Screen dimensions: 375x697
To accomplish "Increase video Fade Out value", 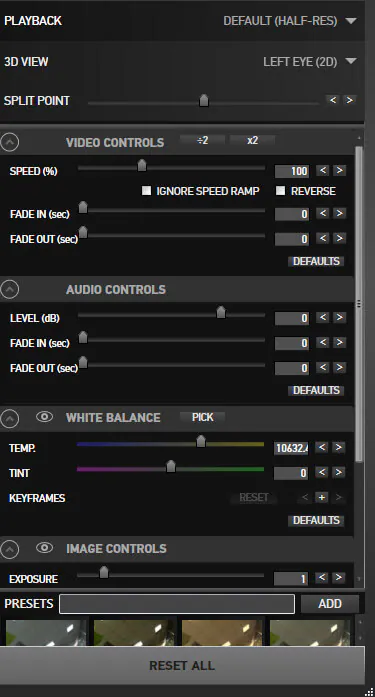I will point(339,238).
